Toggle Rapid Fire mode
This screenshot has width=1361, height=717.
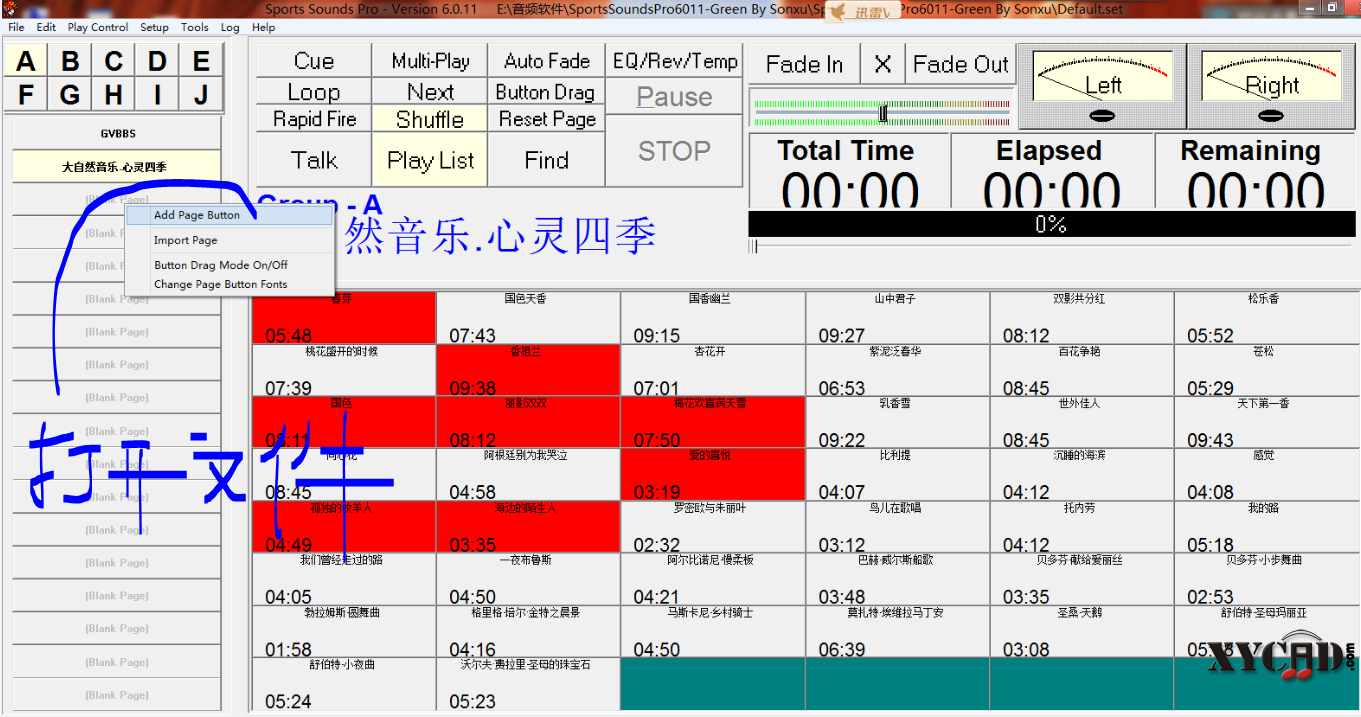[x=314, y=119]
